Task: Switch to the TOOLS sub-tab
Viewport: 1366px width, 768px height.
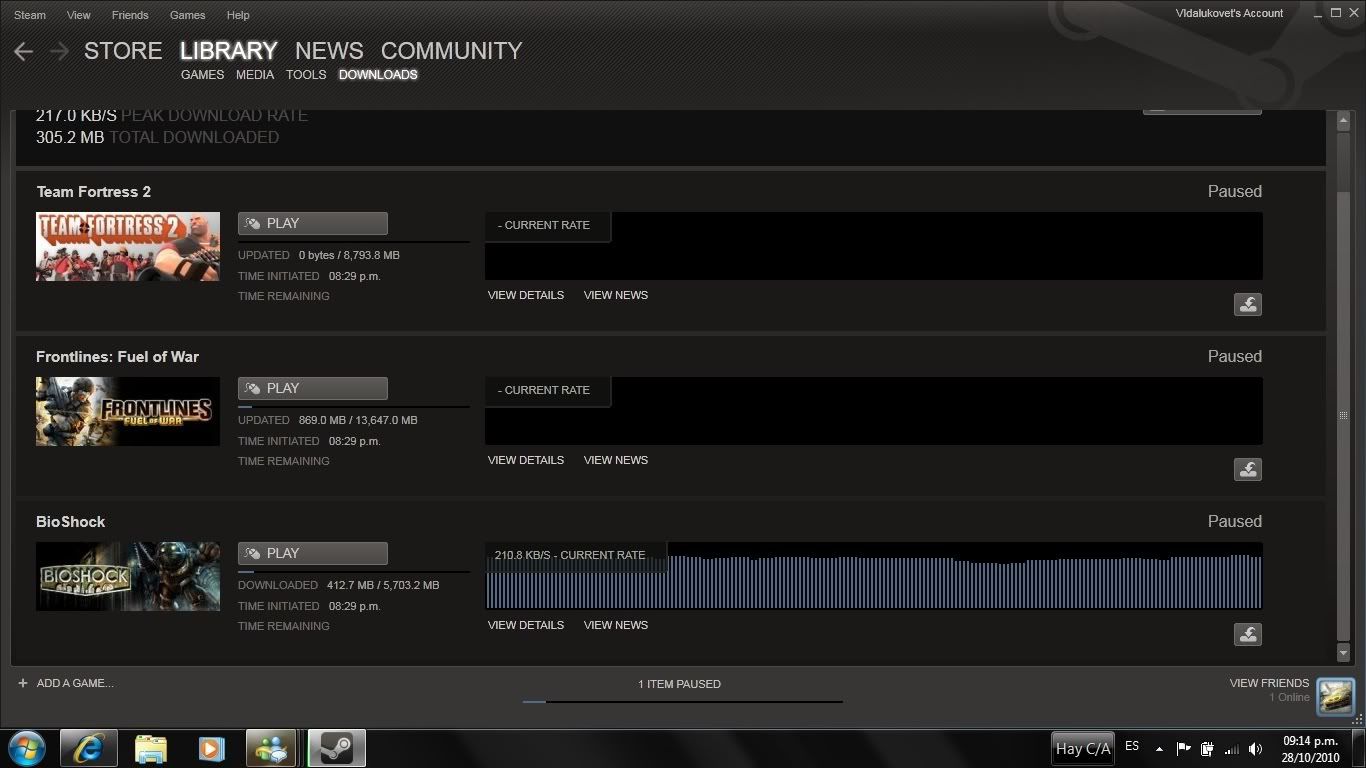Action: [306, 75]
